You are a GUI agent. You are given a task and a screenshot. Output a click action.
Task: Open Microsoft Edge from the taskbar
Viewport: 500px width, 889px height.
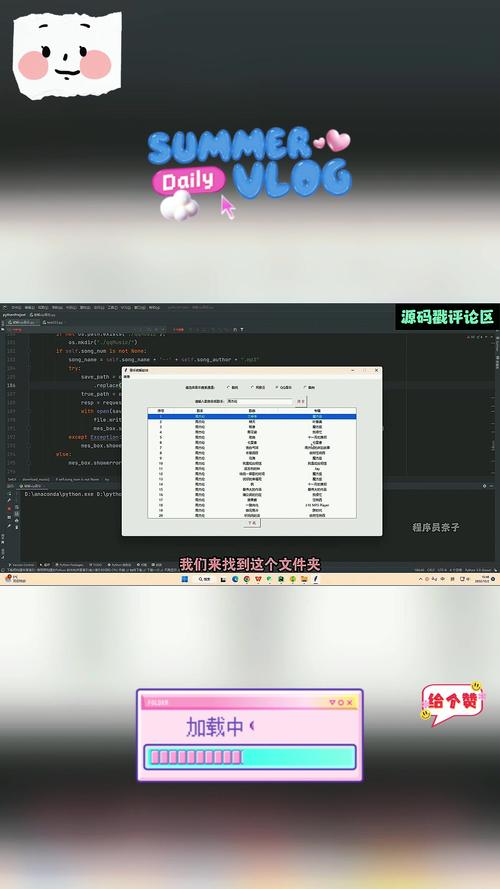[x=235, y=579]
